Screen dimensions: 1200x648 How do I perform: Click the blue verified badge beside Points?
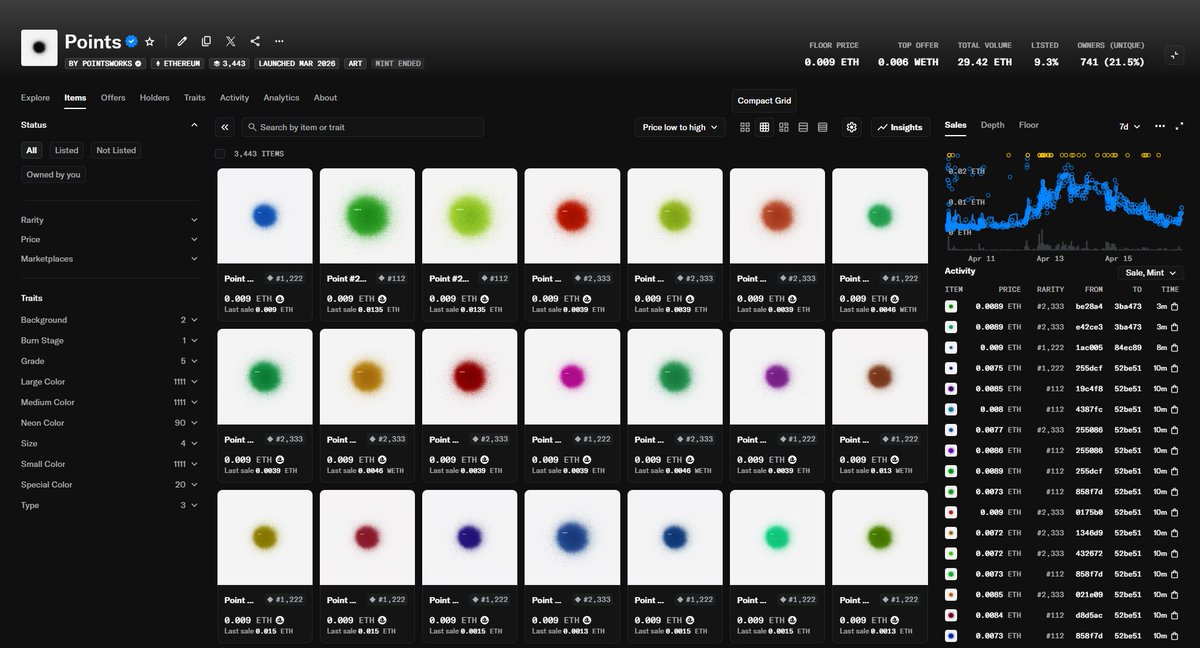[x=131, y=41]
